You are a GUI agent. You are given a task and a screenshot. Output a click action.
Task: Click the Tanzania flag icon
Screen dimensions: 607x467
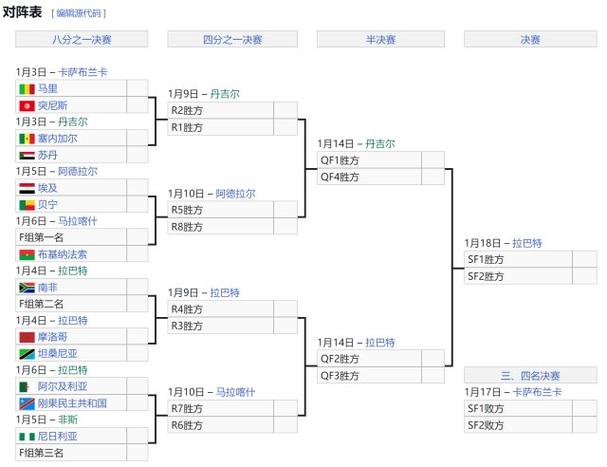coord(27,353)
